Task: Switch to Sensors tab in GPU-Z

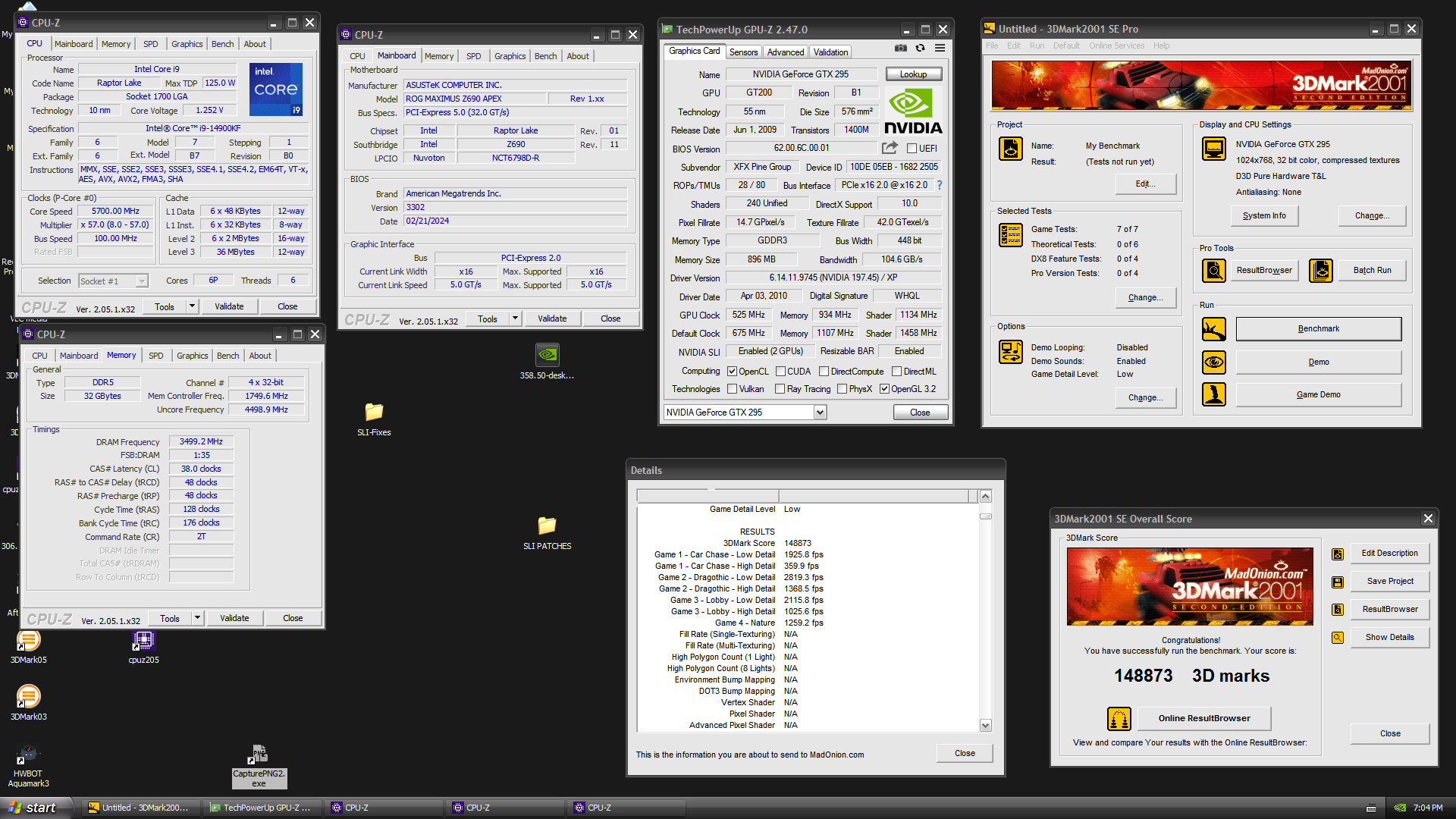Action: pos(743,52)
